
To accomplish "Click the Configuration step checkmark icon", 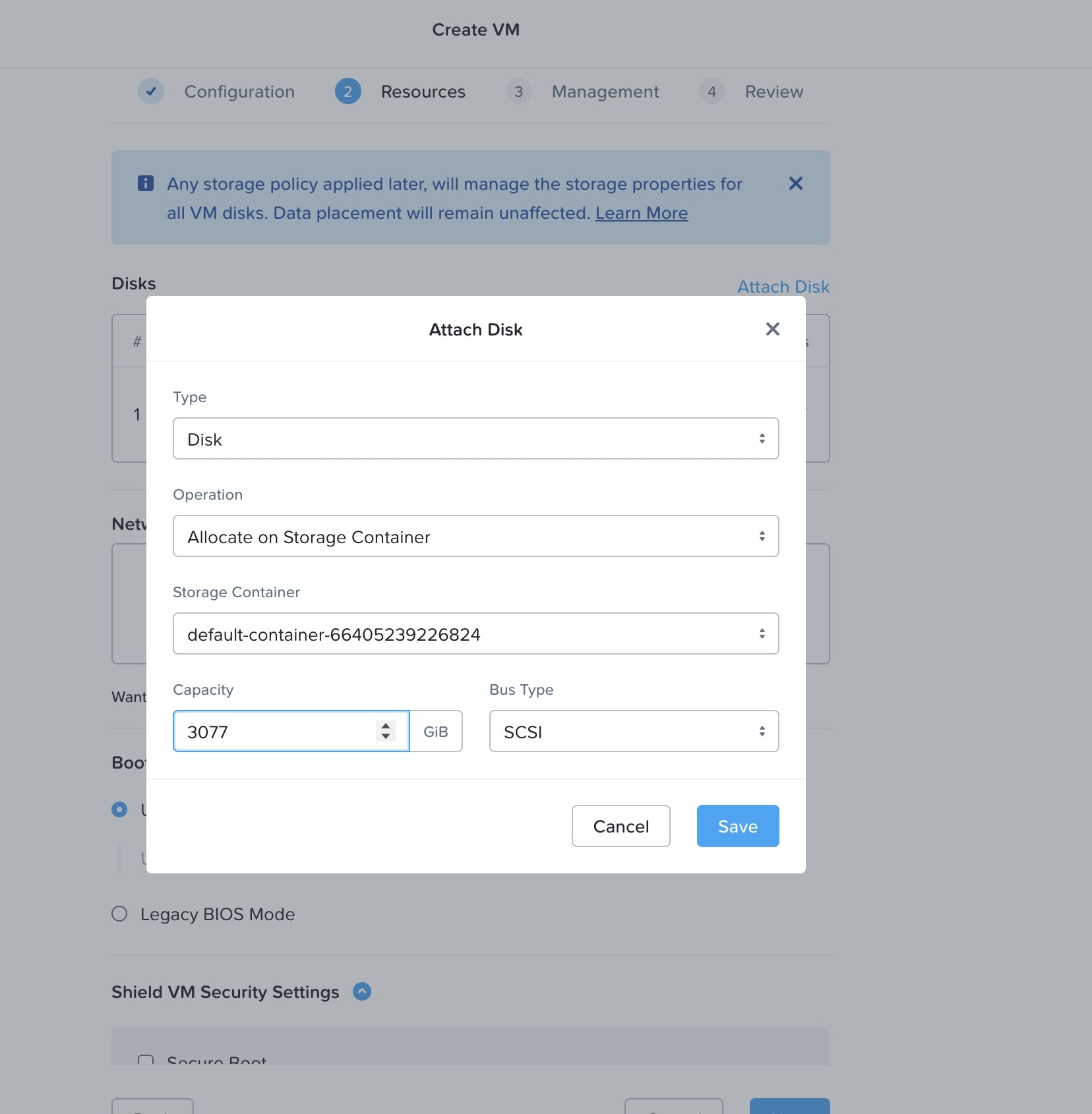I will coord(151,92).
